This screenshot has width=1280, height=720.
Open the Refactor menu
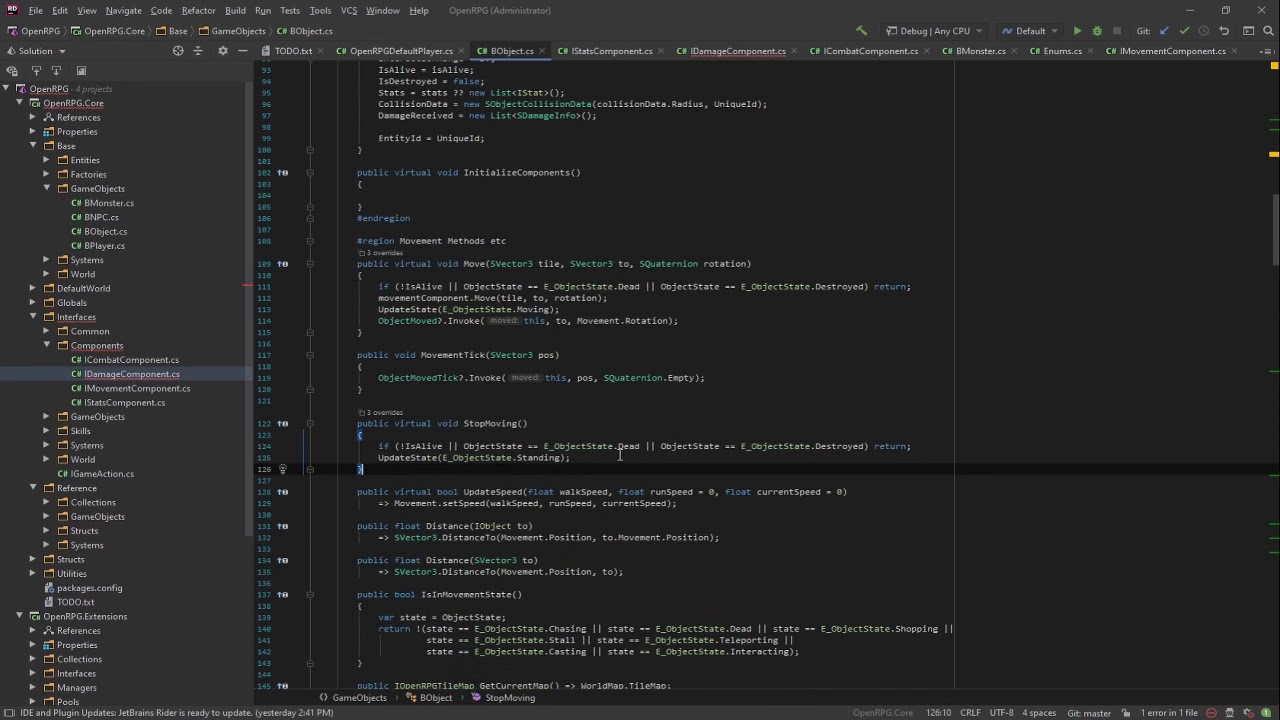point(198,10)
